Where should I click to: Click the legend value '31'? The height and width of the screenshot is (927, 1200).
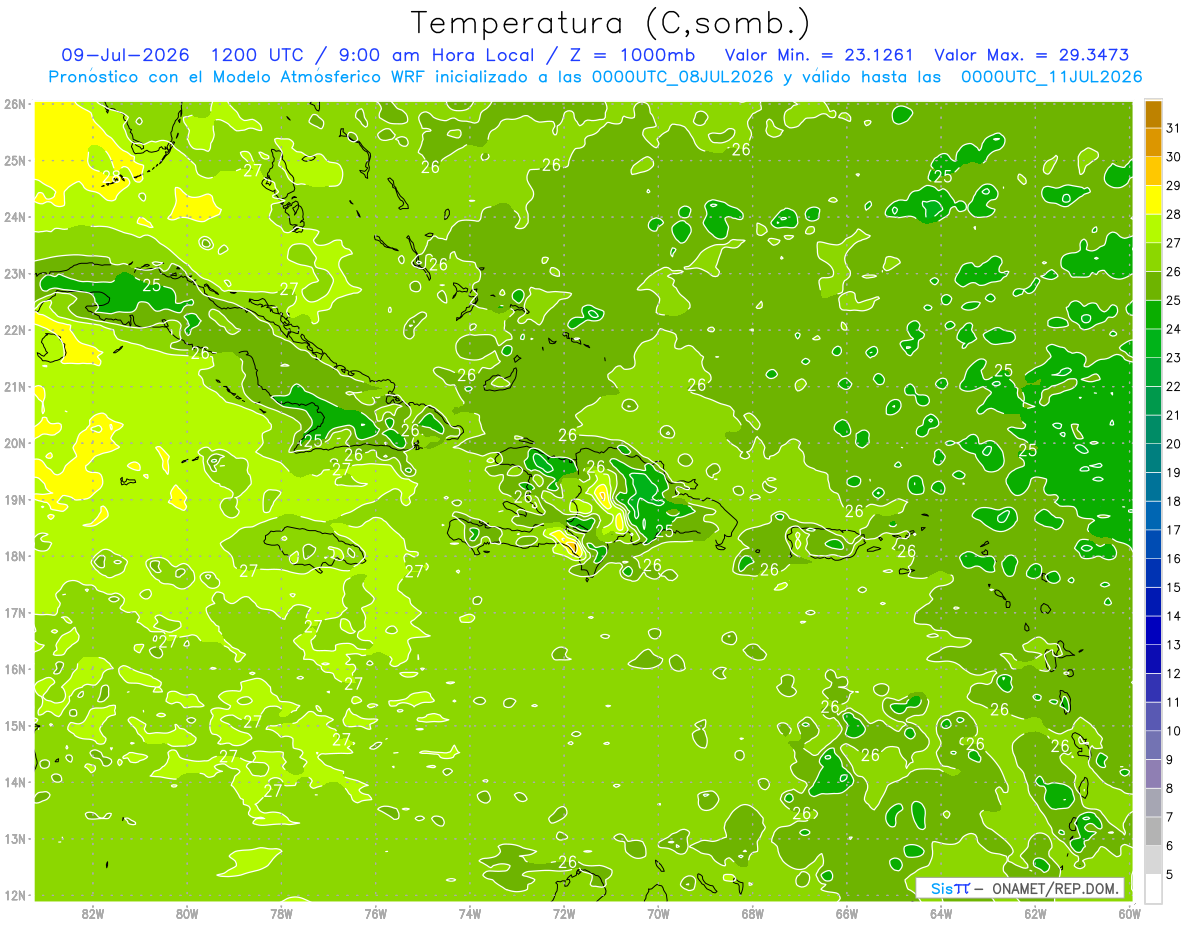pyautogui.click(x=1174, y=129)
